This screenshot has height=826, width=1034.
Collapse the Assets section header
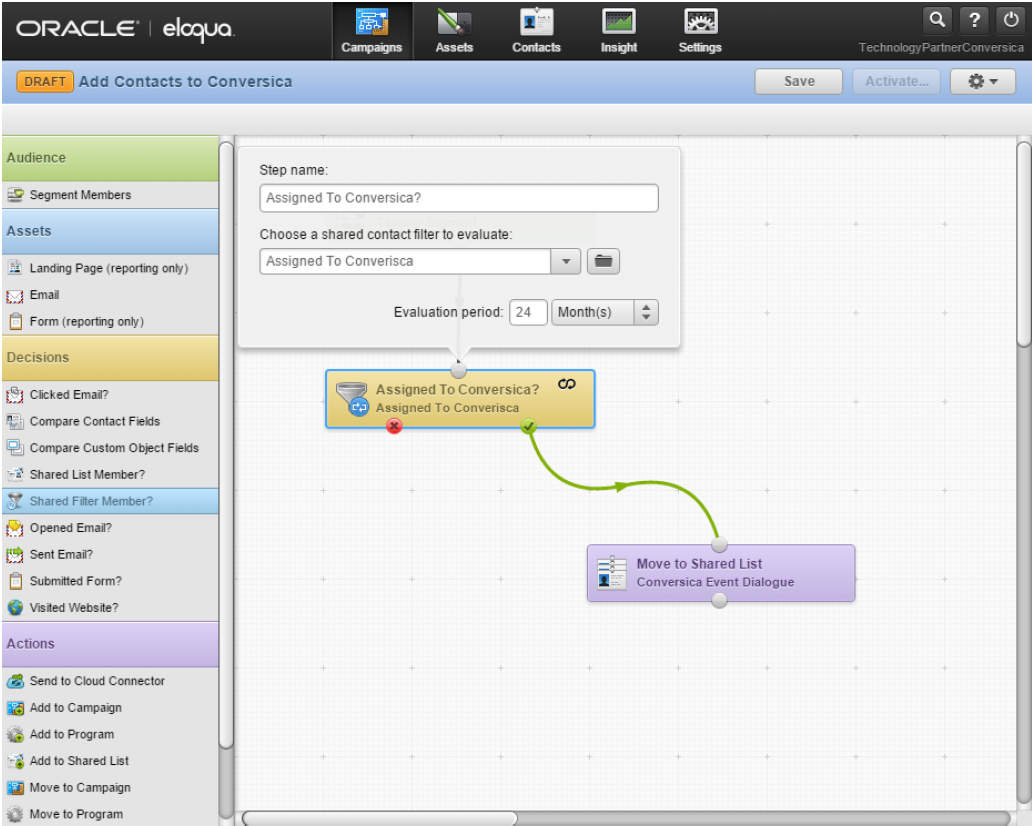point(110,231)
